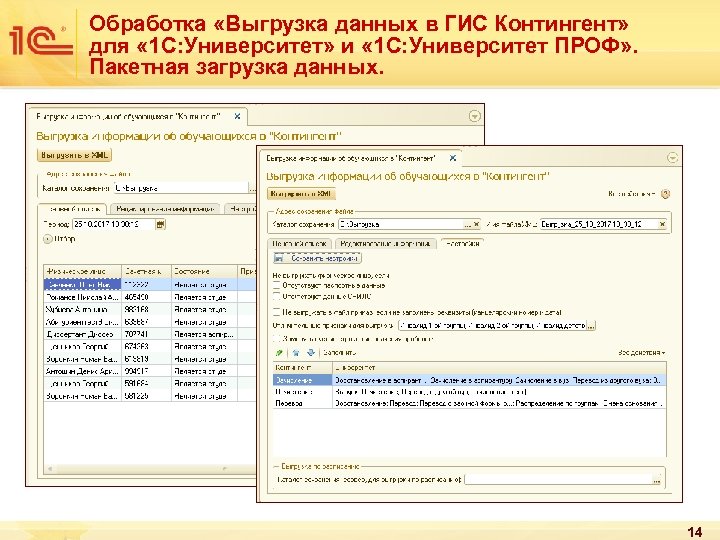Select Редактирование информации tab in back window
Viewport: 720px width, 540px height.
[165, 209]
